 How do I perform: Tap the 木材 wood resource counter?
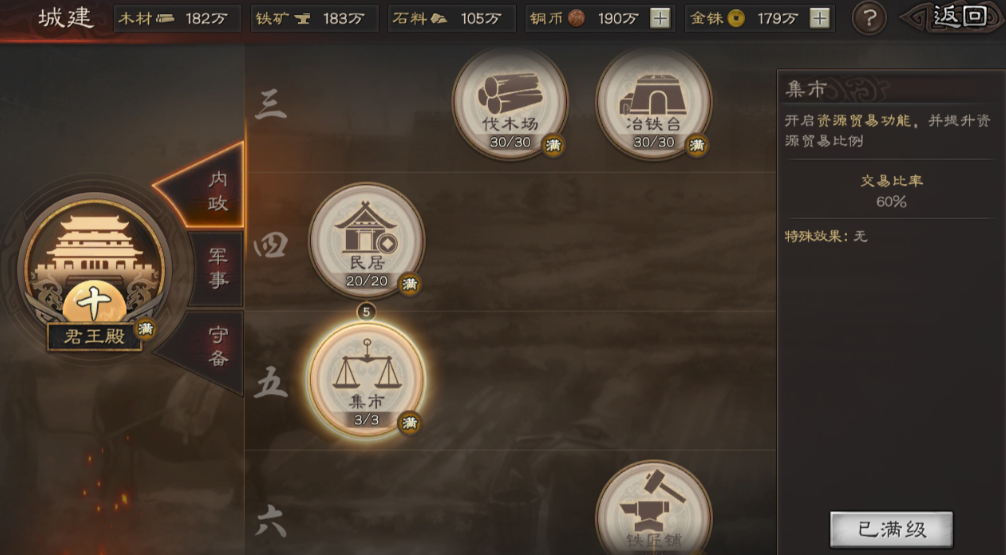[177, 19]
